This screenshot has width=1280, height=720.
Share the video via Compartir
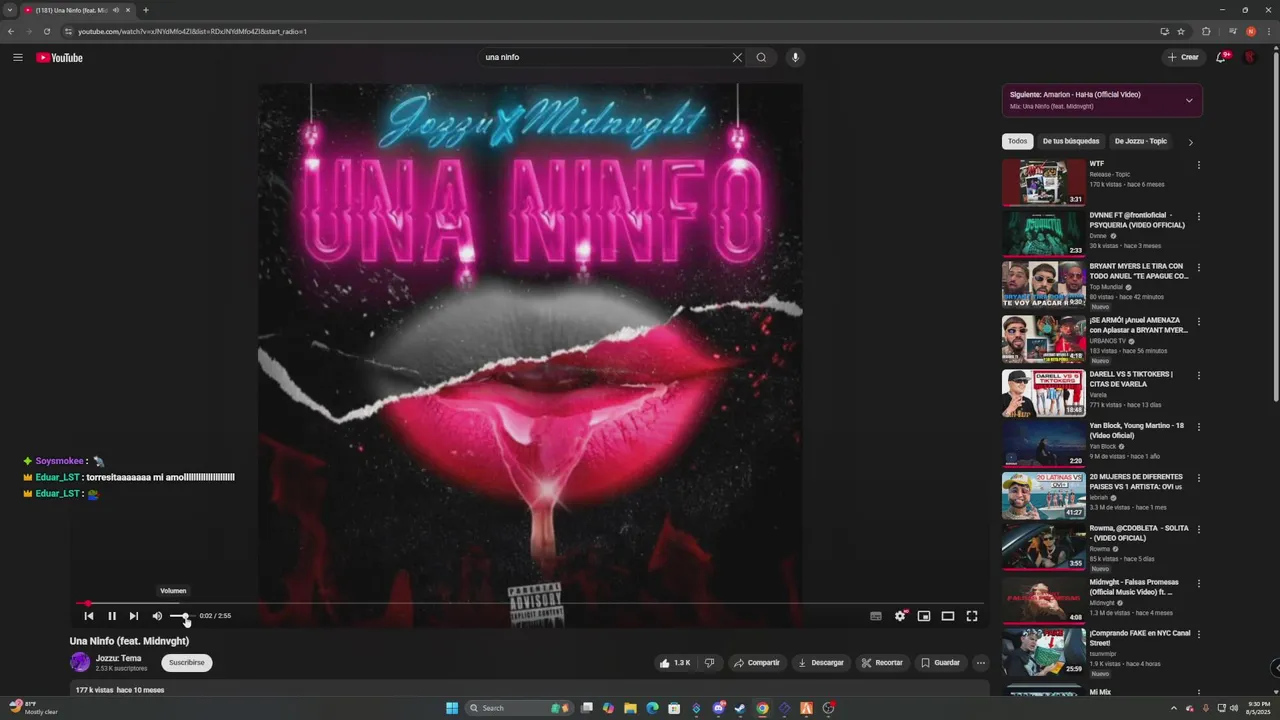pos(756,663)
